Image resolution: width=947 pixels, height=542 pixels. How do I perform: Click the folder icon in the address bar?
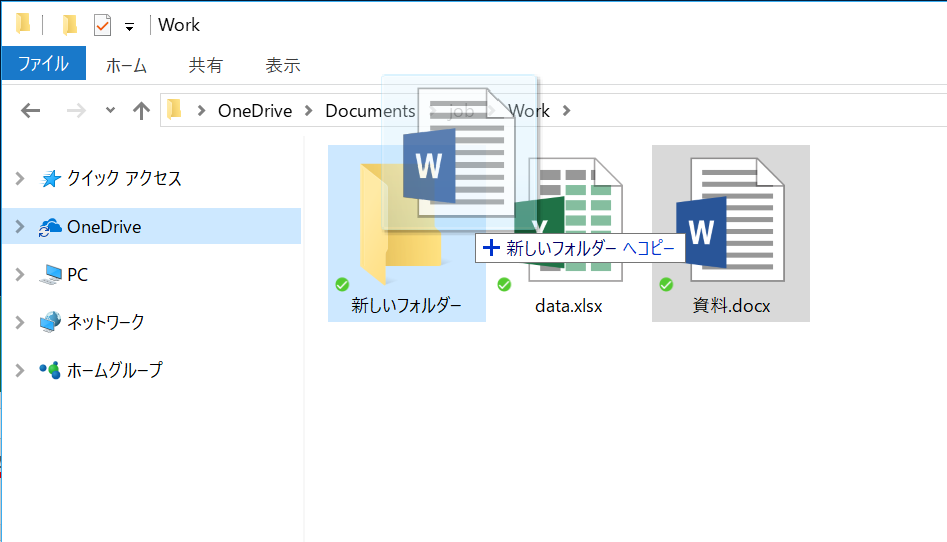click(x=174, y=109)
